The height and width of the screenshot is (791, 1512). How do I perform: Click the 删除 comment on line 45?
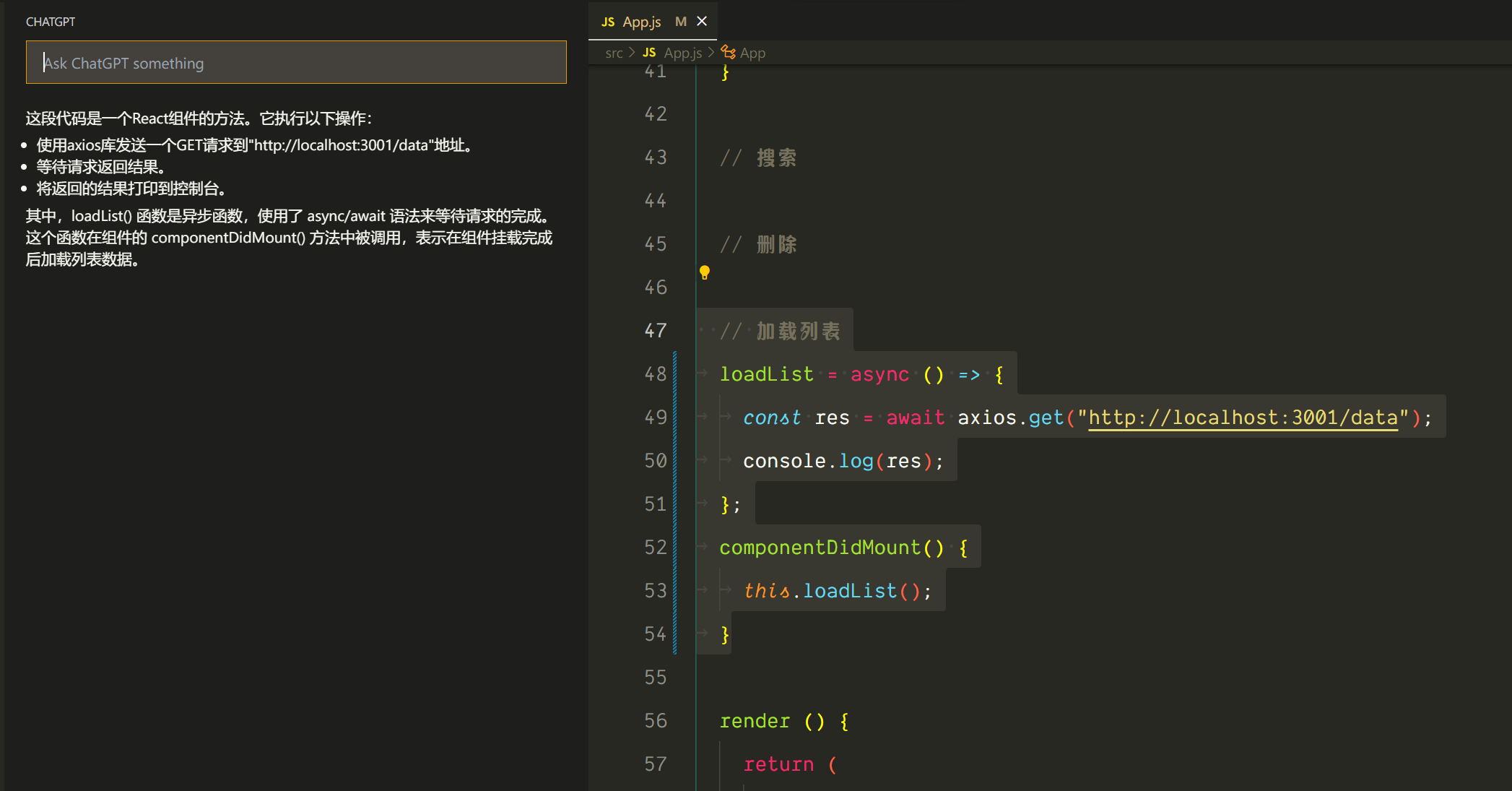758,244
